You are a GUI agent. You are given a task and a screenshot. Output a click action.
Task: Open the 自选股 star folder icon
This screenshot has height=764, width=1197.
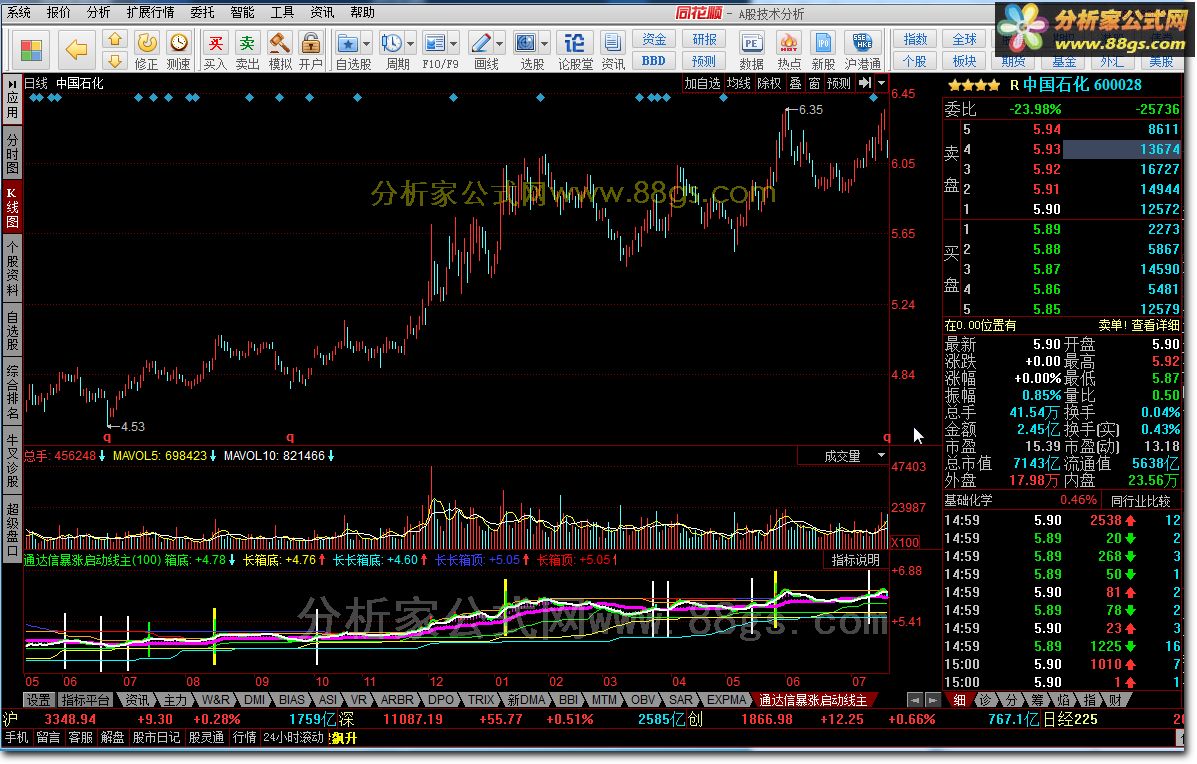[x=348, y=43]
